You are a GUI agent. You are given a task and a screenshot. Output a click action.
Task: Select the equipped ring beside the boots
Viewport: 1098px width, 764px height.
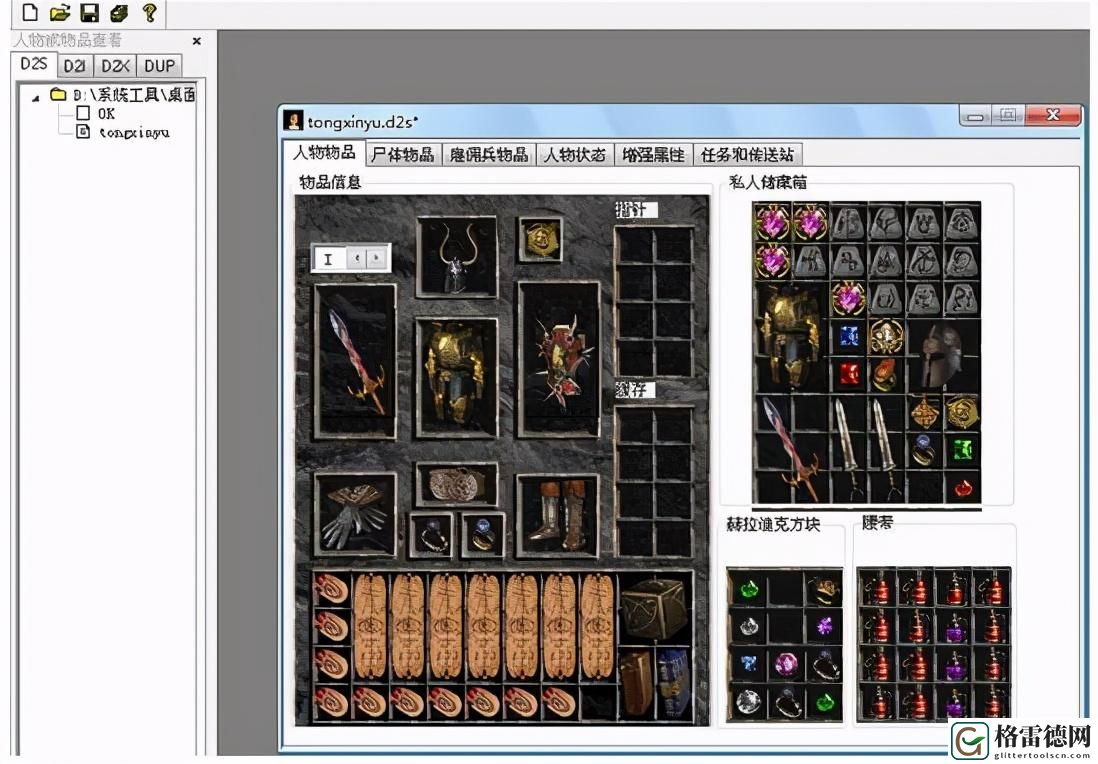tap(483, 536)
